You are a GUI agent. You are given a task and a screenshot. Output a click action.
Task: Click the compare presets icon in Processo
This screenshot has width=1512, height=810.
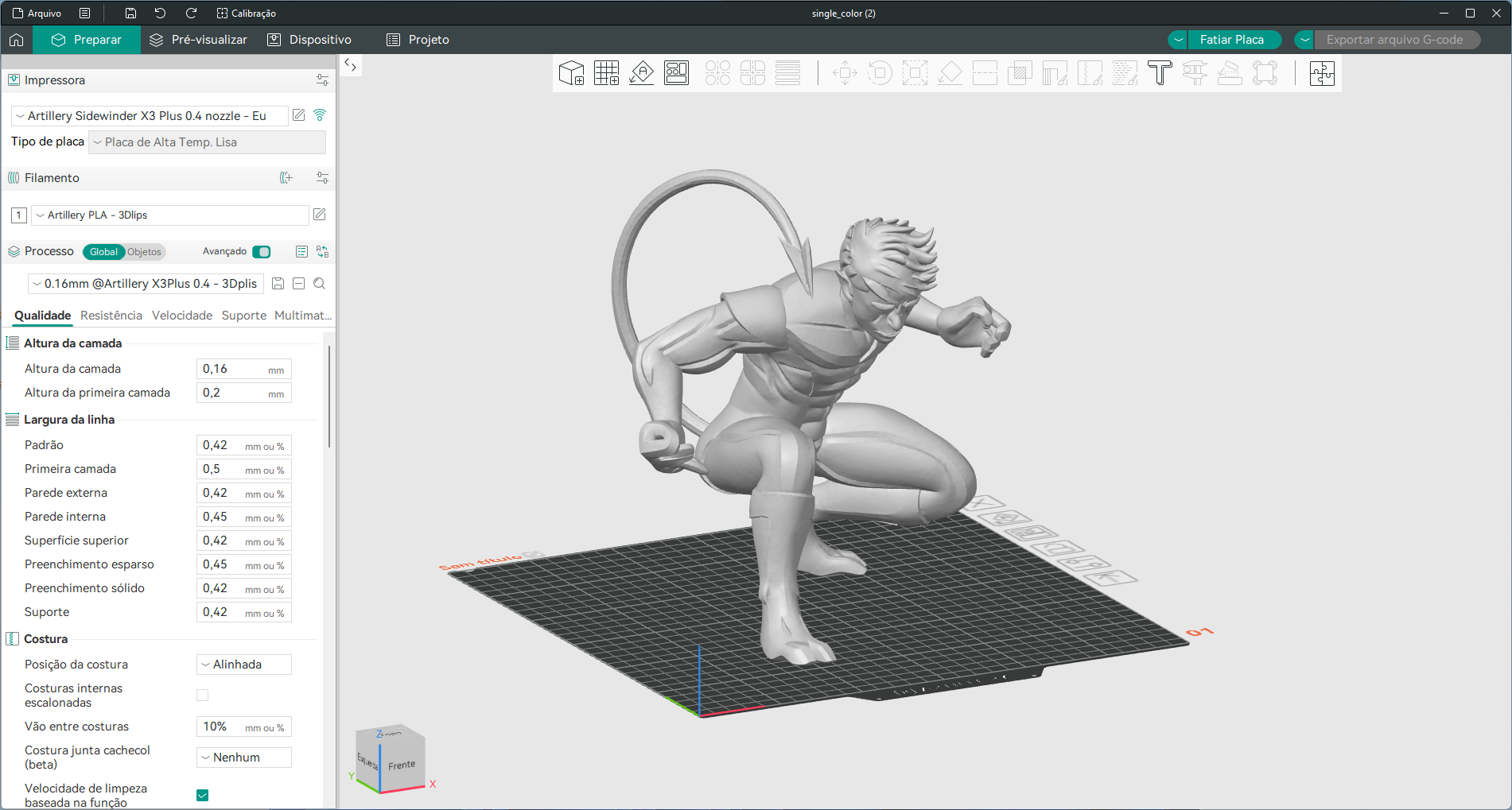322,252
